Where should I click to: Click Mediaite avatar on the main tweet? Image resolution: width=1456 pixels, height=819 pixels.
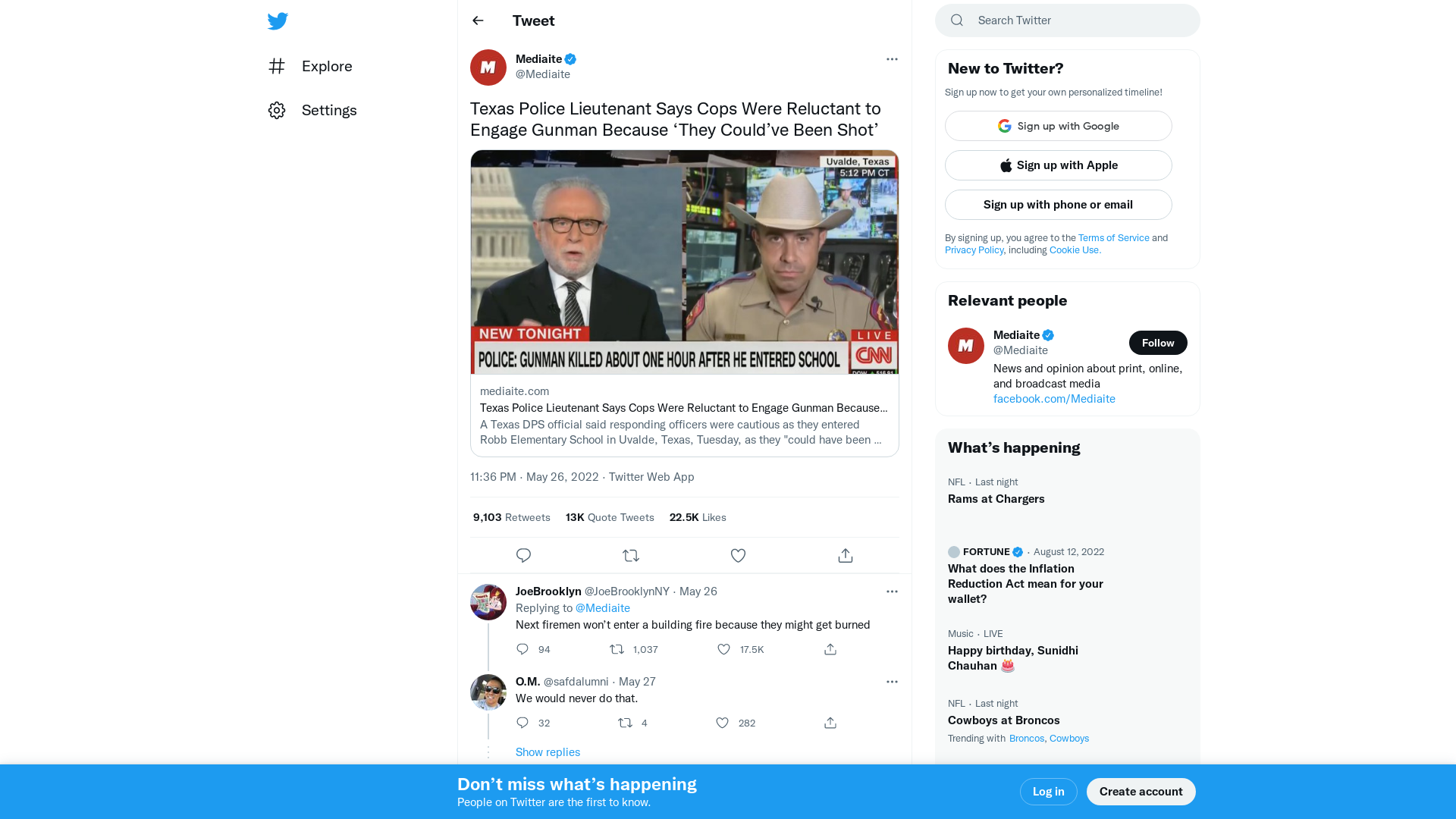click(x=488, y=67)
